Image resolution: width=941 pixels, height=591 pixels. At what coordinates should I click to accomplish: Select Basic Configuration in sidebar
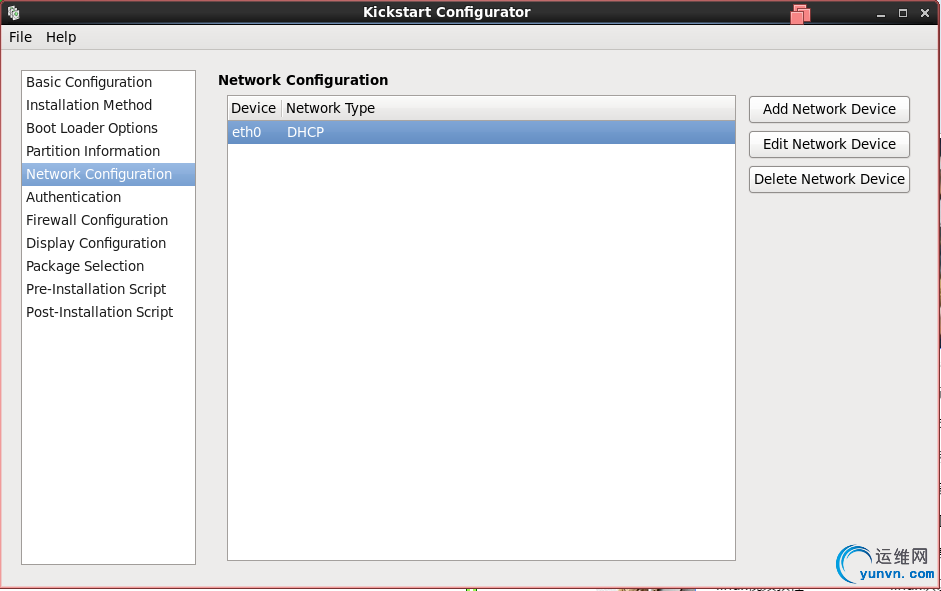click(x=108, y=82)
